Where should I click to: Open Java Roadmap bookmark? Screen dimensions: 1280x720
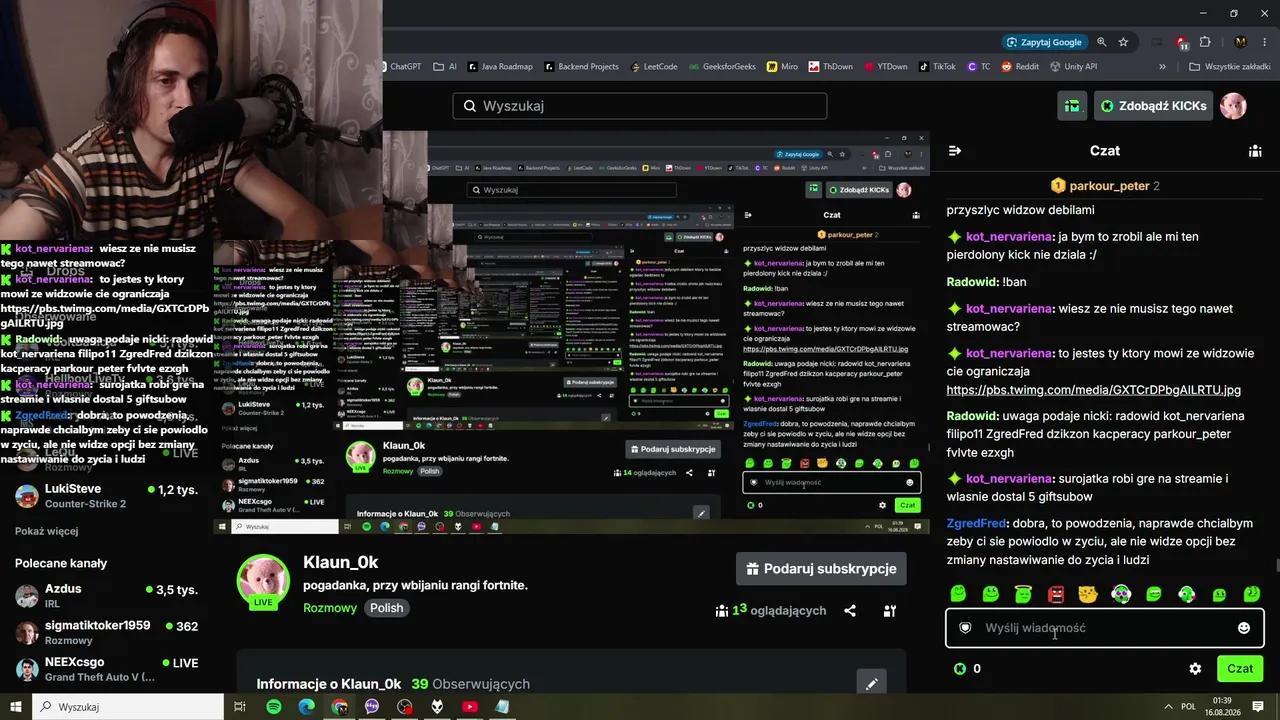[x=500, y=67]
